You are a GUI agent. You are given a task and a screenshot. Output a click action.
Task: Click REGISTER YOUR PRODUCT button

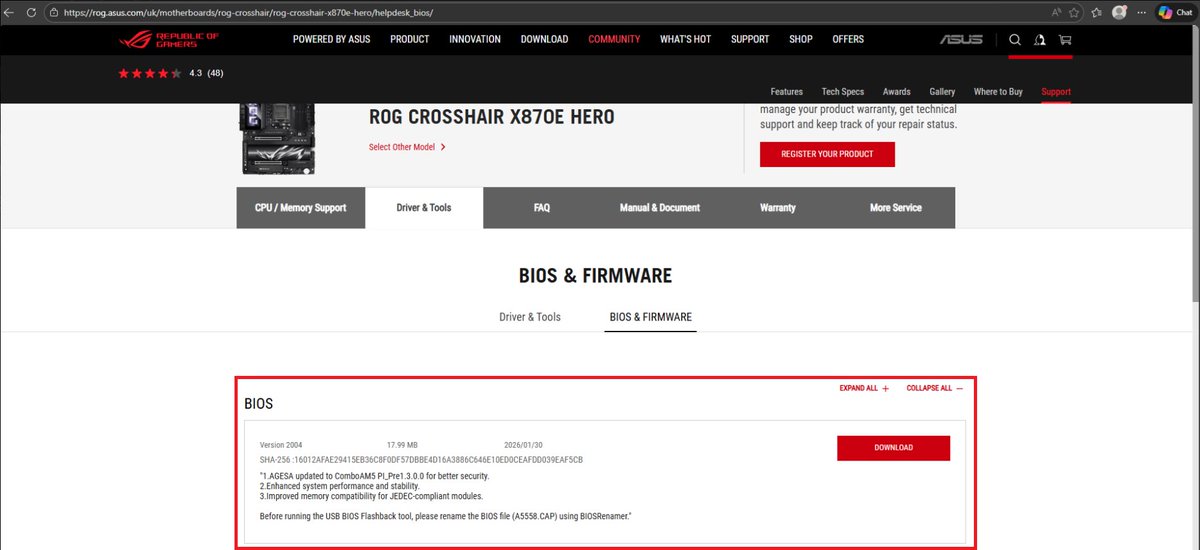click(827, 154)
